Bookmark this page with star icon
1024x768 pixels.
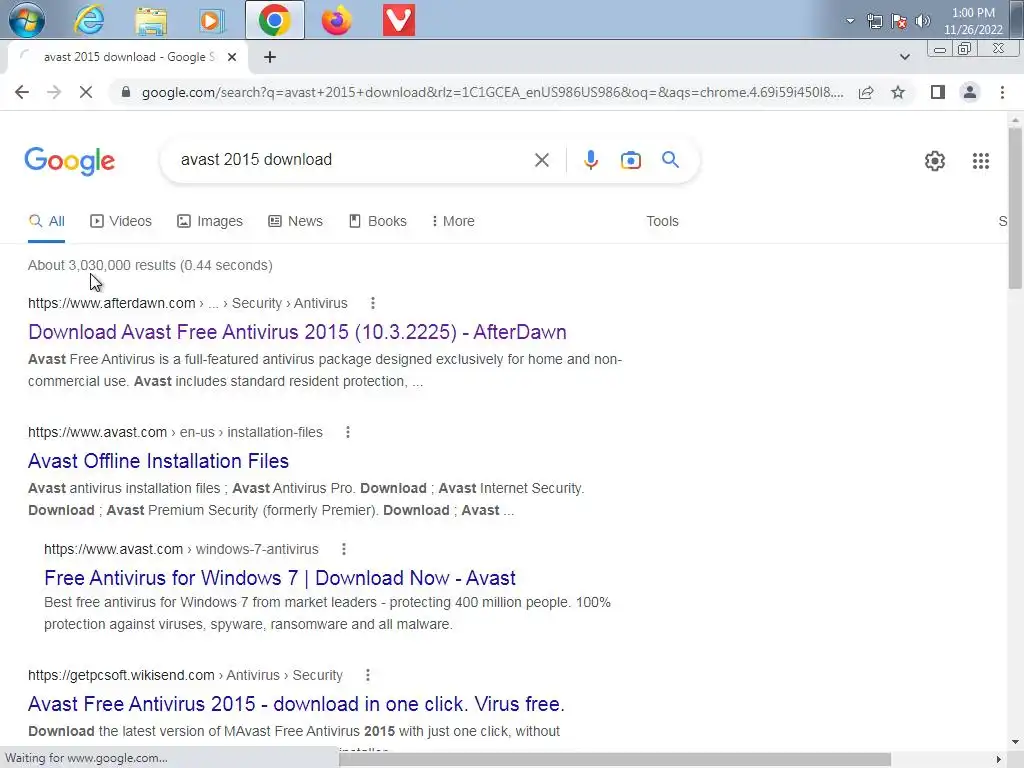coord(898,93)
